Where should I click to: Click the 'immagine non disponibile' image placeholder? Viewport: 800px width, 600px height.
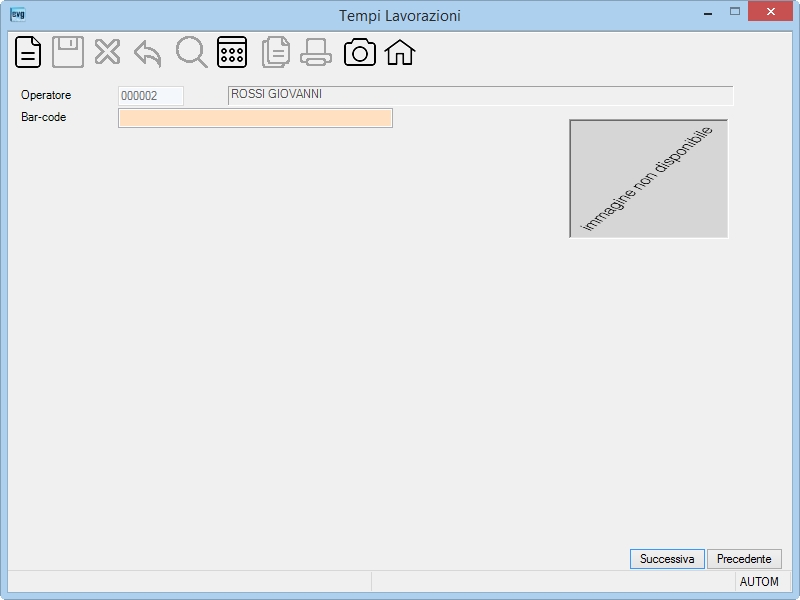[x=648, y=179]
